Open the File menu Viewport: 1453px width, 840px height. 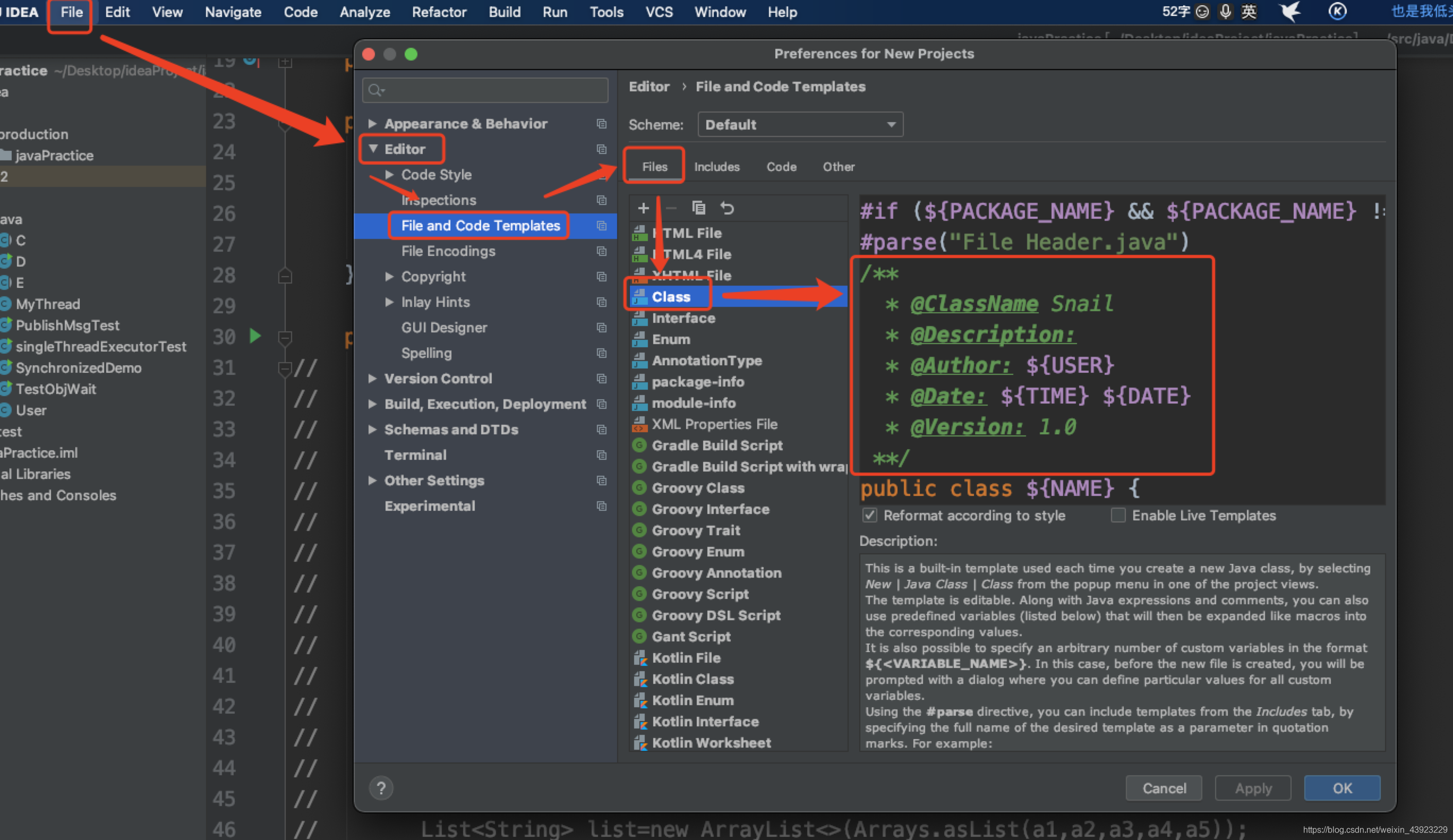pos(72,12)
